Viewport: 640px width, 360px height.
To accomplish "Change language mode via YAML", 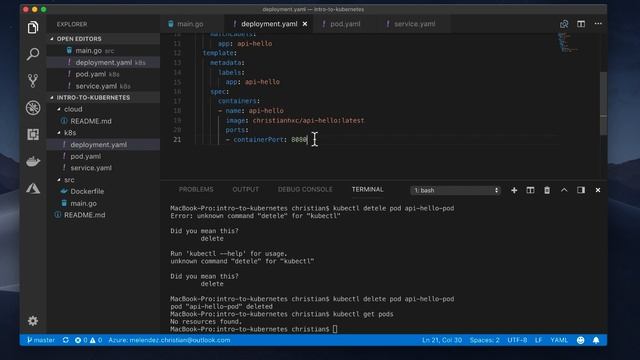I will (x=559, y=340).
